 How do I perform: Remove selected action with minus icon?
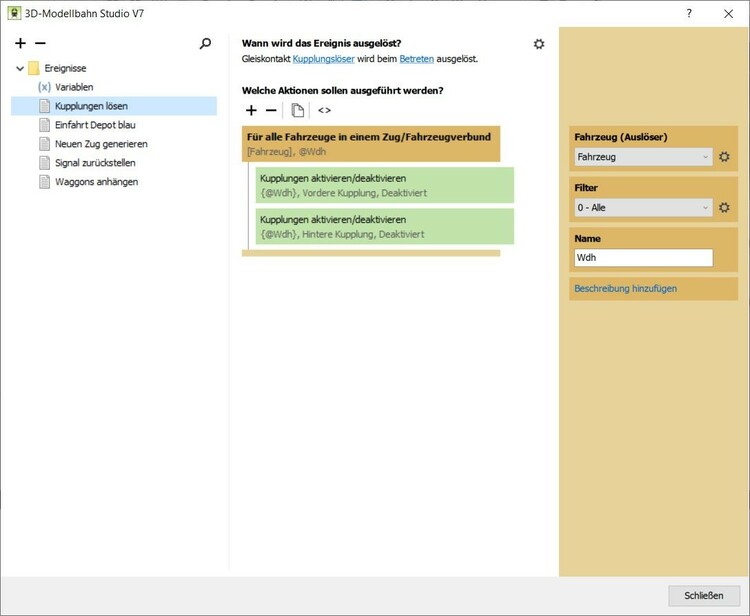click(x=271, y=110)
